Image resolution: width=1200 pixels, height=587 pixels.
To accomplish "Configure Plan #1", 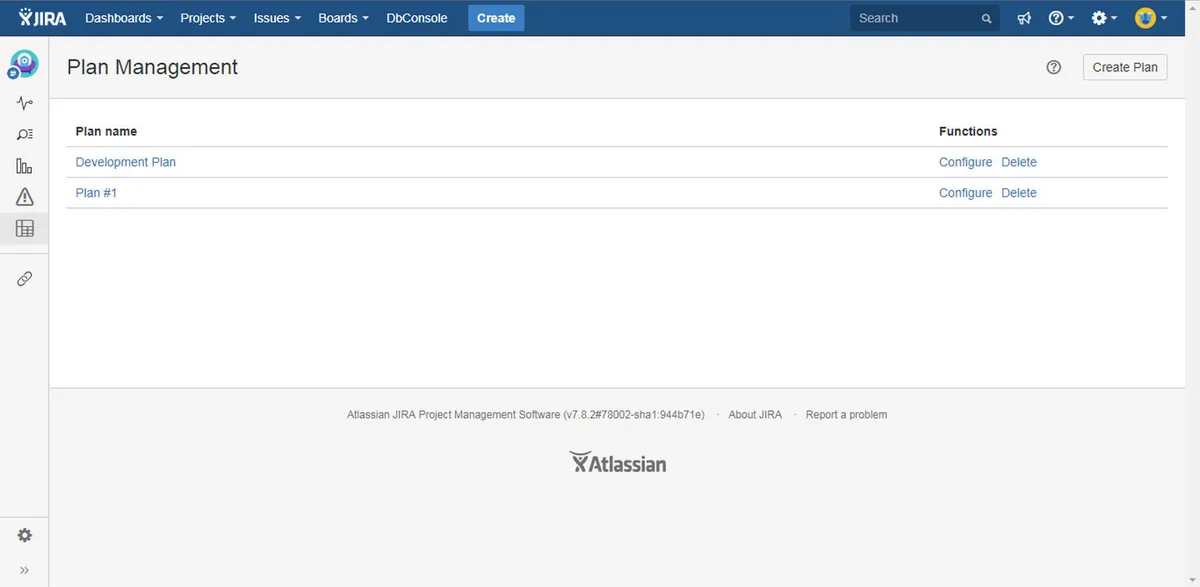I will point(966,192).
